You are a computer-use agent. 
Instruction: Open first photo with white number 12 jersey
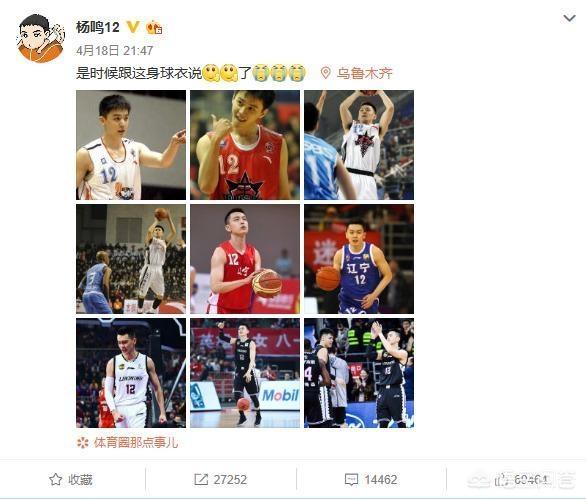tap(131, 145)
